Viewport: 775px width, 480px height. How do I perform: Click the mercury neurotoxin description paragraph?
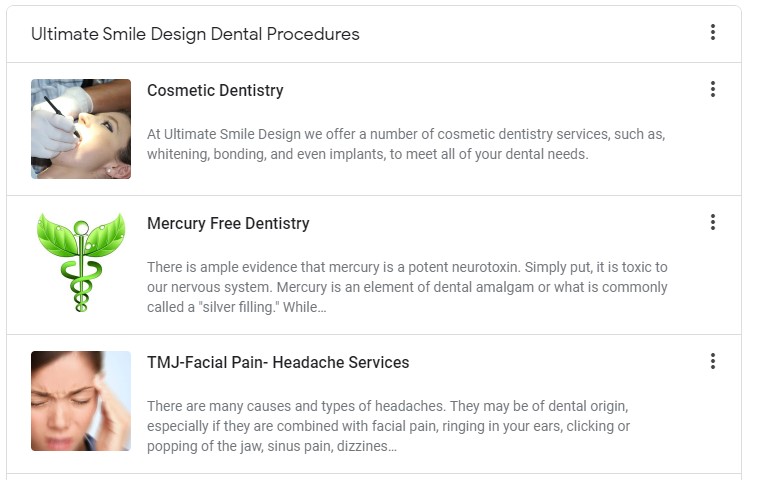[x=407, y=287]
